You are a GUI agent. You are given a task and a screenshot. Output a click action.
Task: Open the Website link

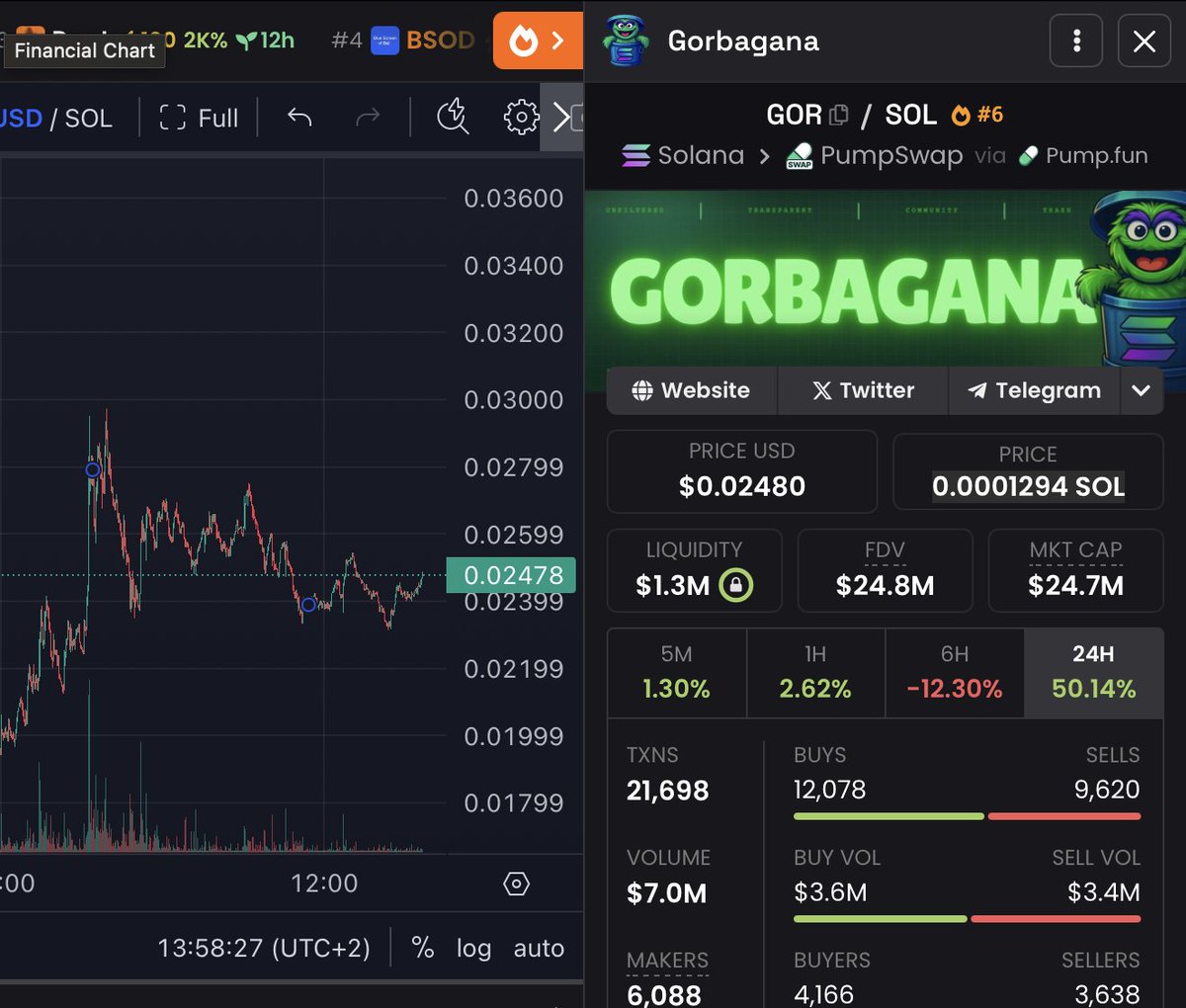click(x=692, y=390)
